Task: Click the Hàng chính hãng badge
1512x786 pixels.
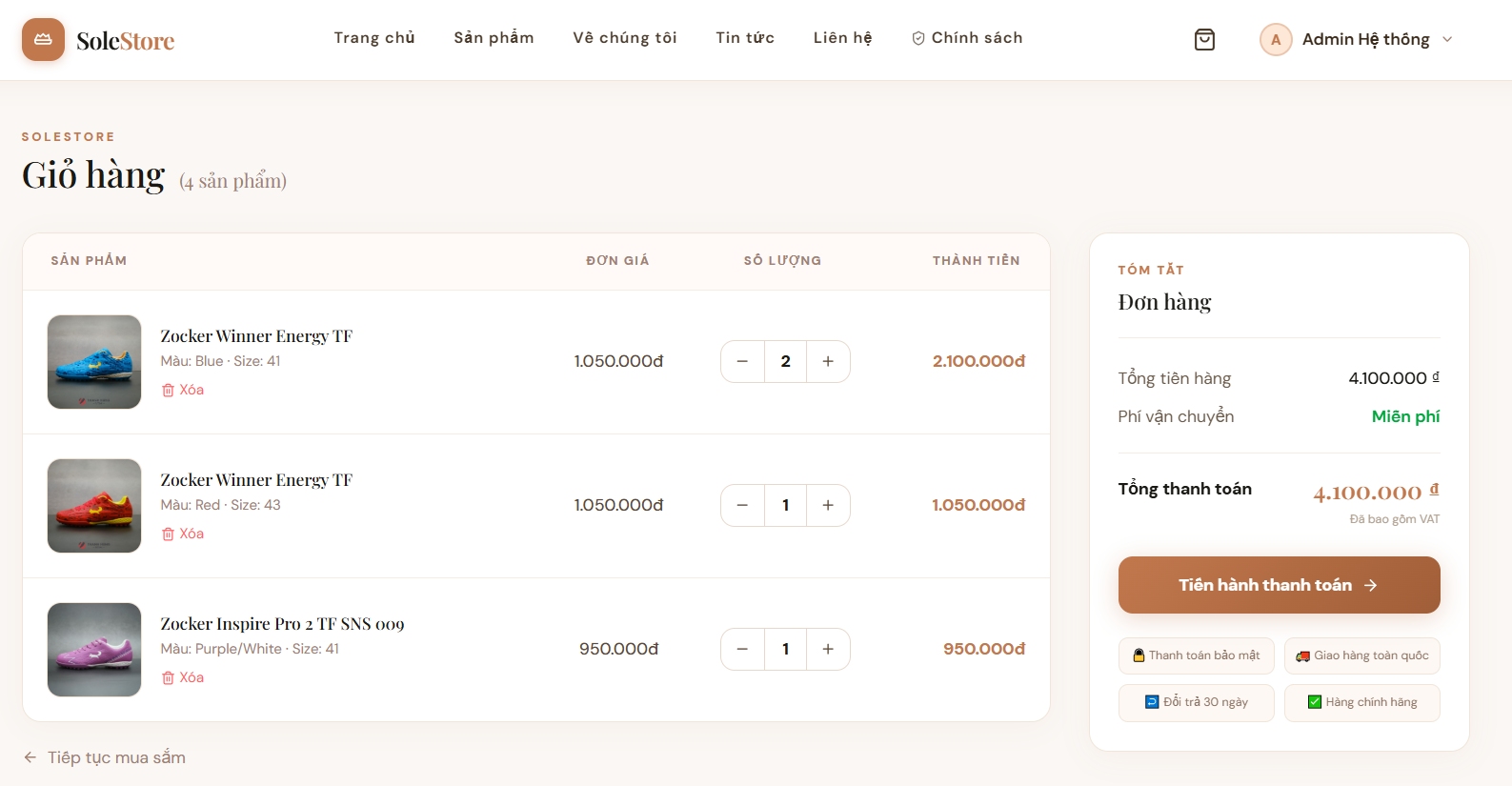Action: (1361, 702)
